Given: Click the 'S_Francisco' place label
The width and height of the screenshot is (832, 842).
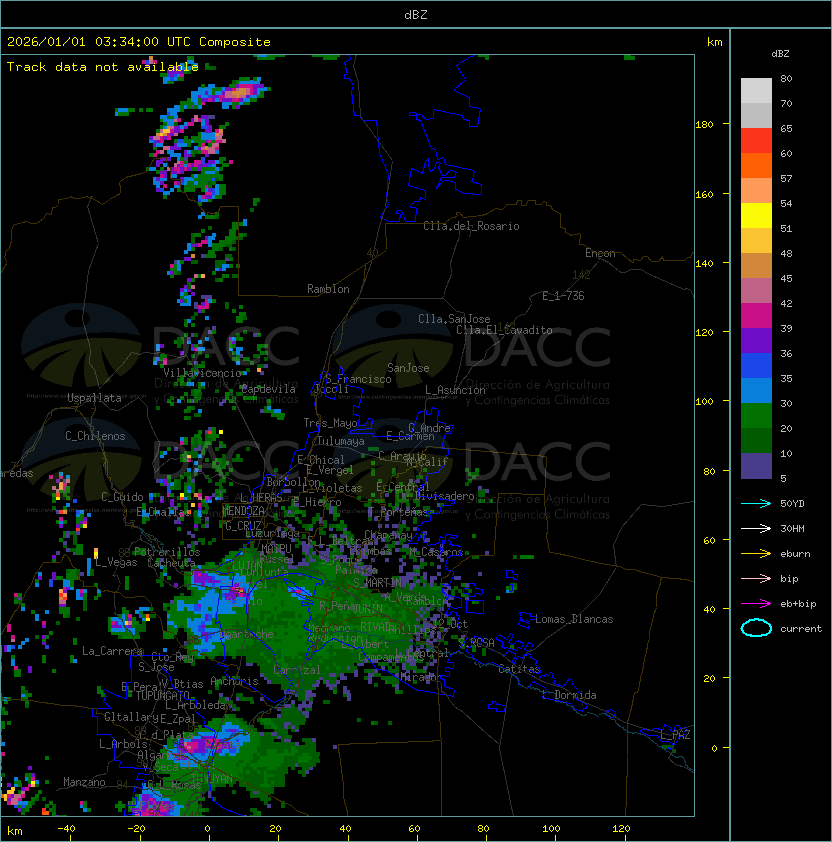Looking at the screenshot, I should coord(358,379).
